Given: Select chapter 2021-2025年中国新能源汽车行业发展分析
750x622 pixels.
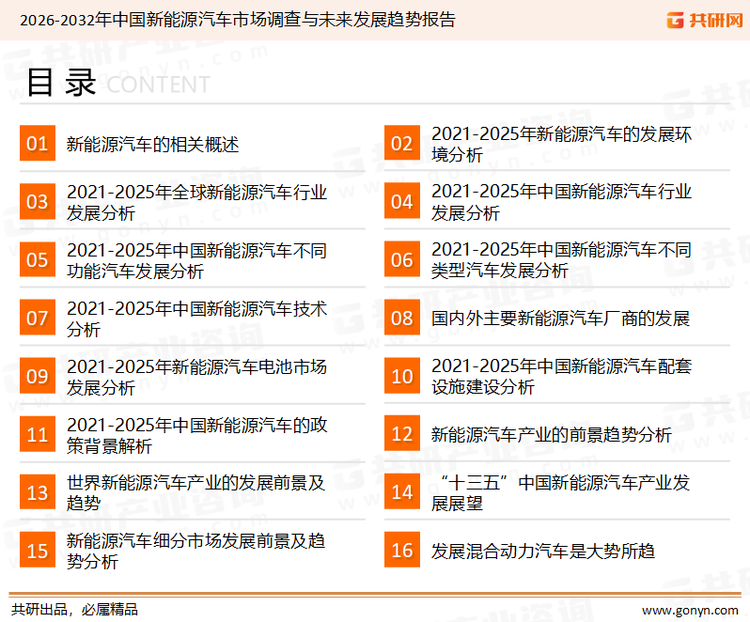Looking at the screenshot, I should [561, 202].
